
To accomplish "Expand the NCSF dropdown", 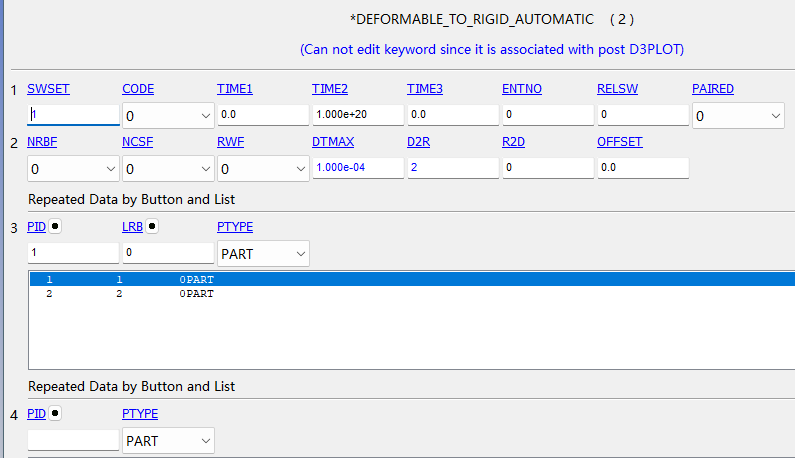I will click(168, 169).
